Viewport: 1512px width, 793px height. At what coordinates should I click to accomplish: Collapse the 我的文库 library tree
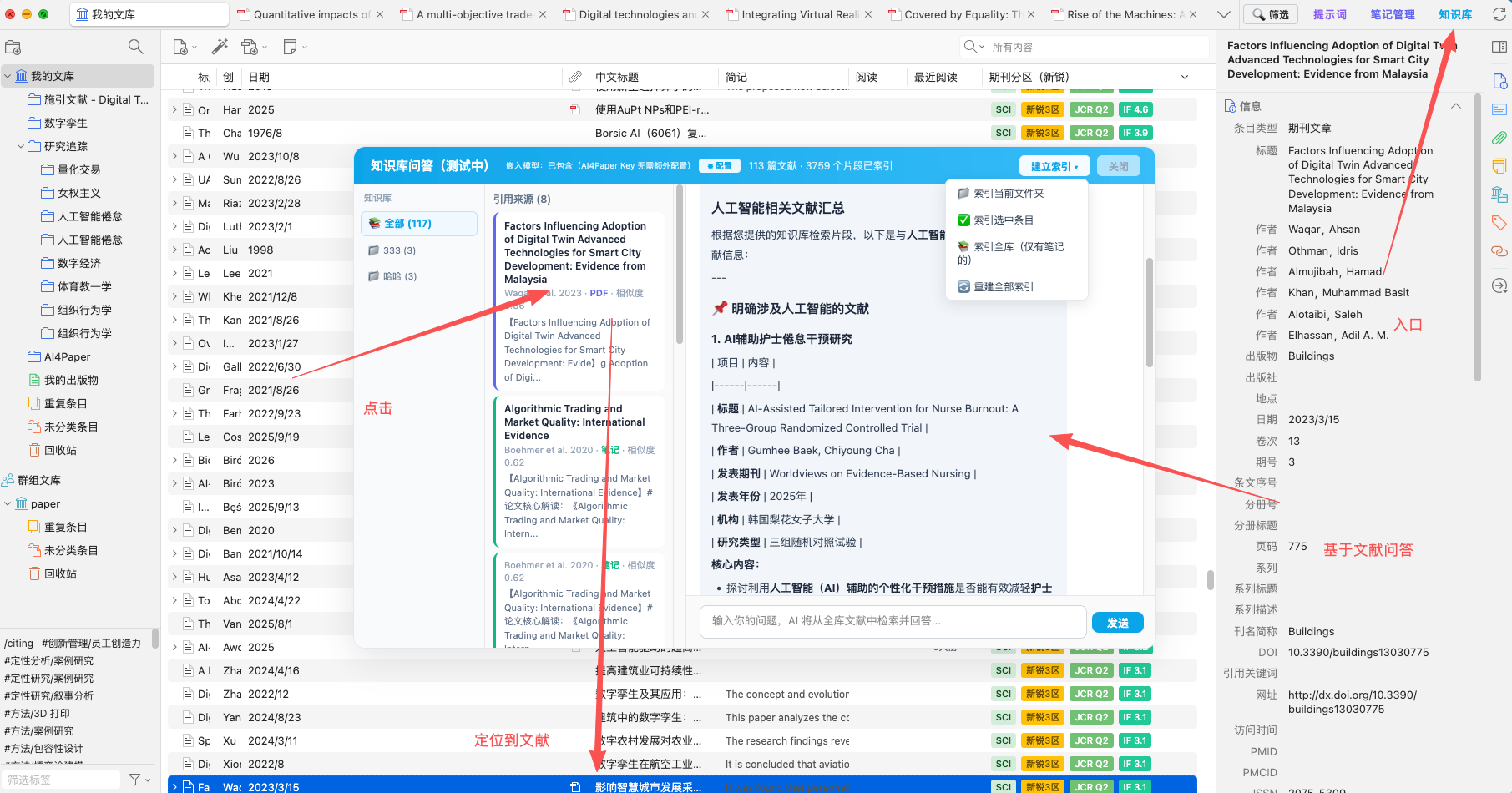pos(8,76)
